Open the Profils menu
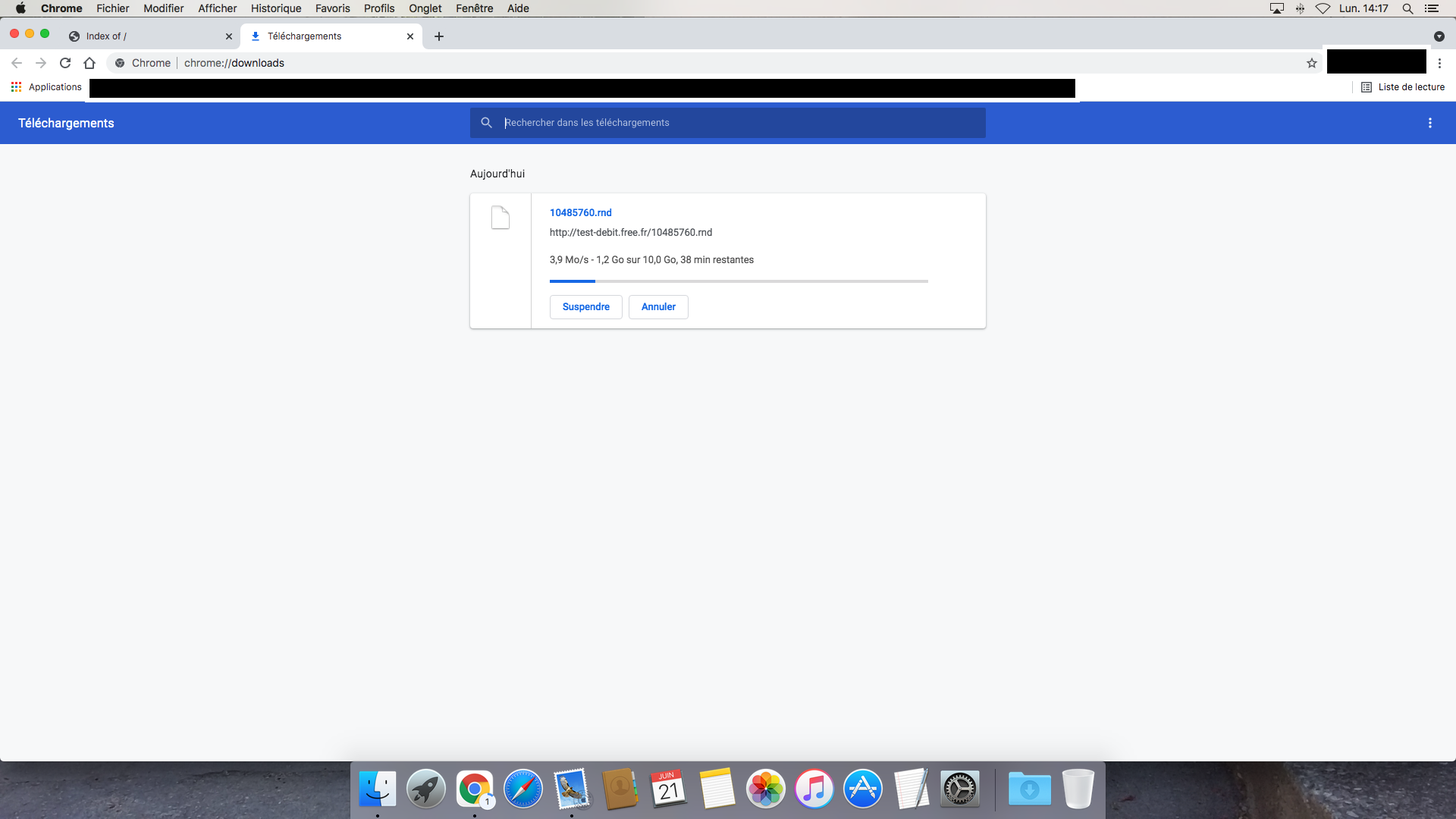 coord(379,8)
